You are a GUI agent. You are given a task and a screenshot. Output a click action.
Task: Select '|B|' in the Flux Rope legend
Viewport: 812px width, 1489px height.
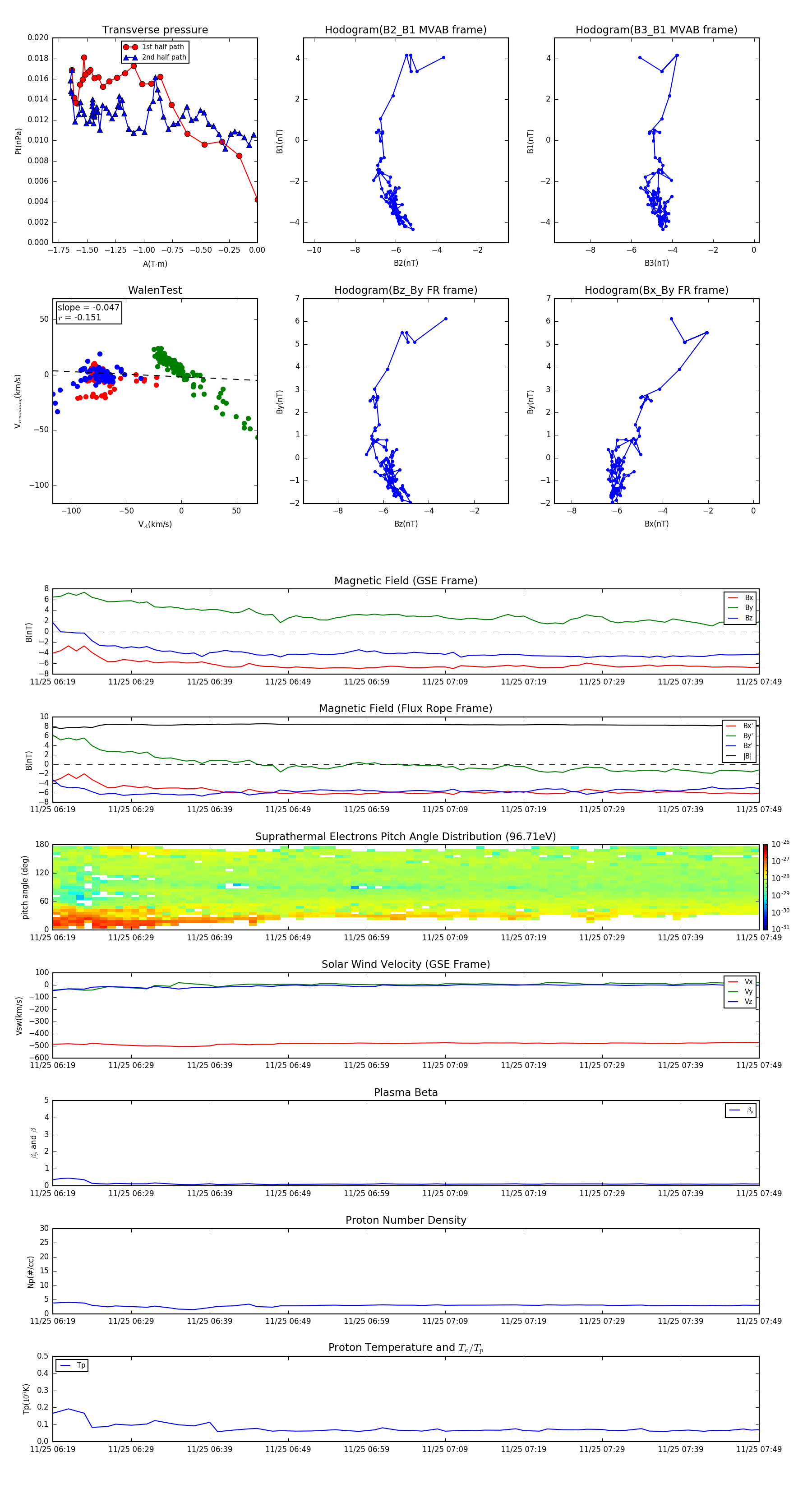pyautogui.click(x=740, y=756)
